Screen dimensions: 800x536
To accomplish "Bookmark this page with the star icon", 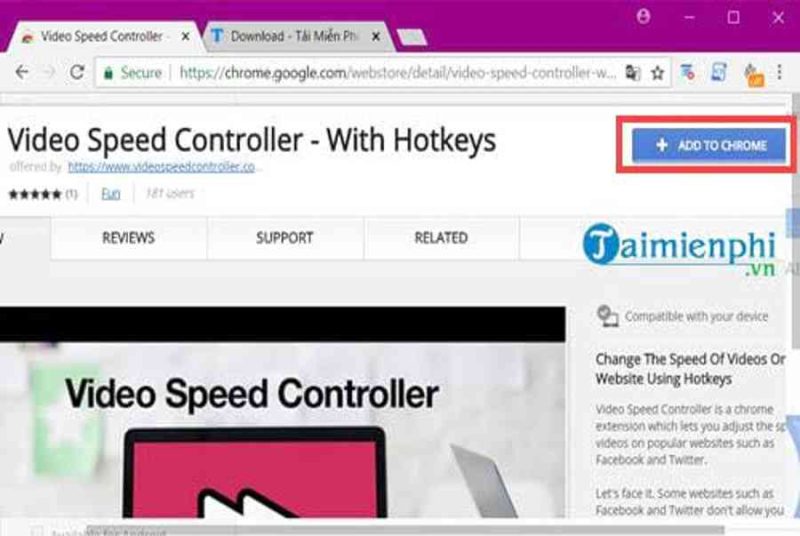I will [658, 73].
